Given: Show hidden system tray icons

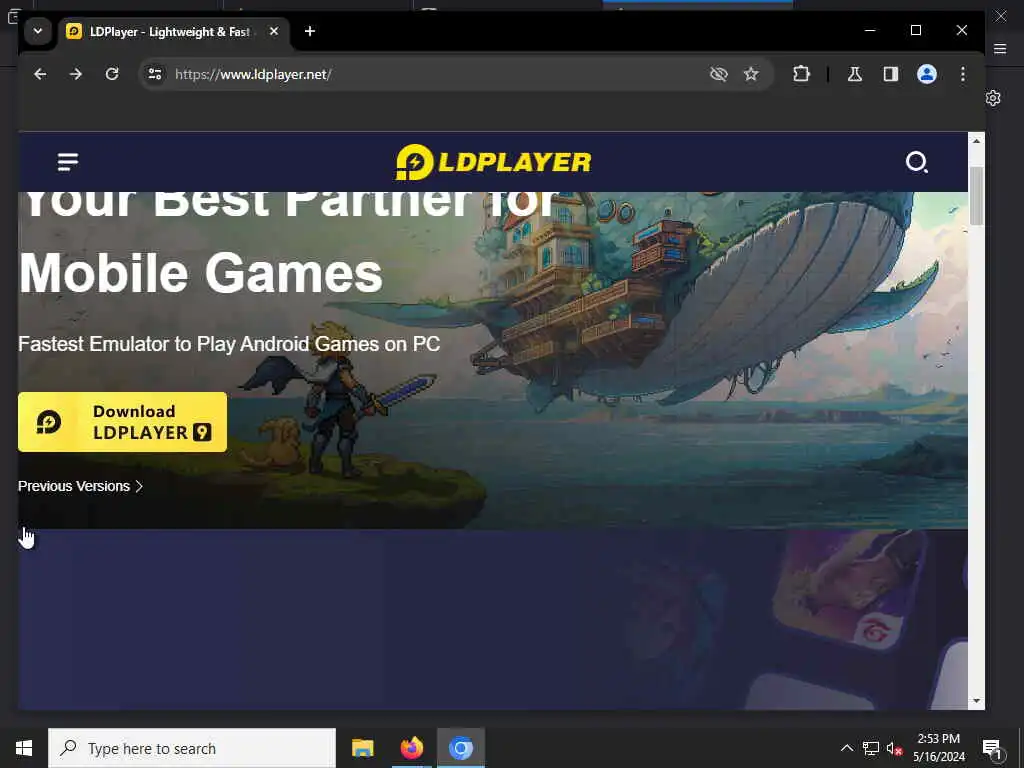Looking at the screenshot, I should 846,748.
